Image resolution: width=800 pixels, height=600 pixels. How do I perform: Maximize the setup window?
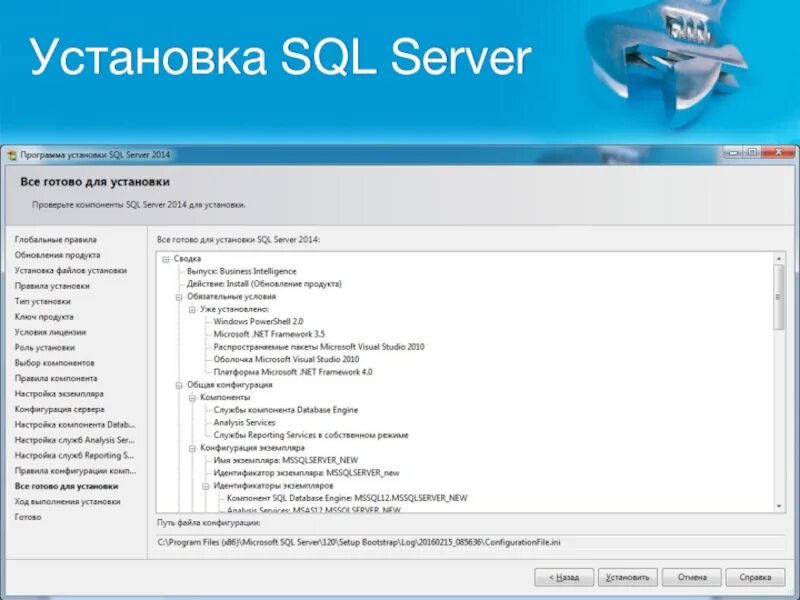point(752,152)
